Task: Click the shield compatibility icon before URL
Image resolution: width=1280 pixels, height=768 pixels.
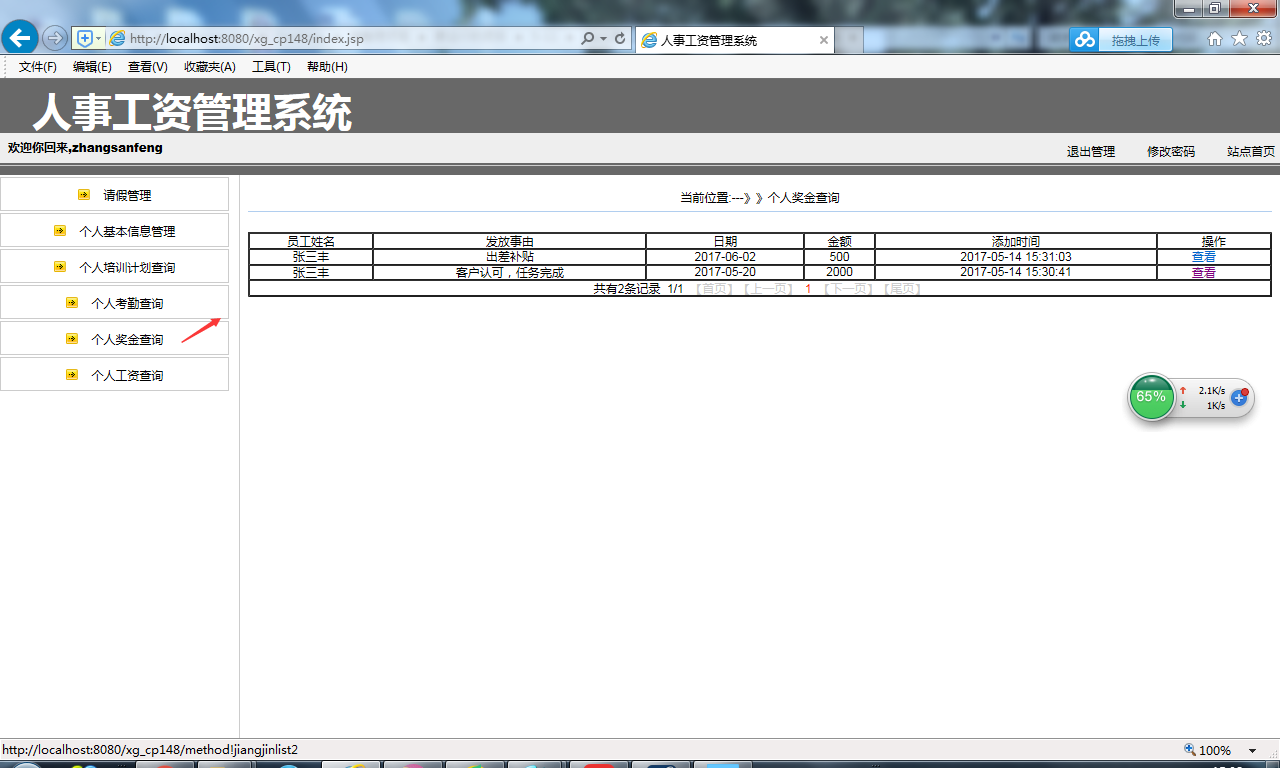Action: tap(85, 38)
